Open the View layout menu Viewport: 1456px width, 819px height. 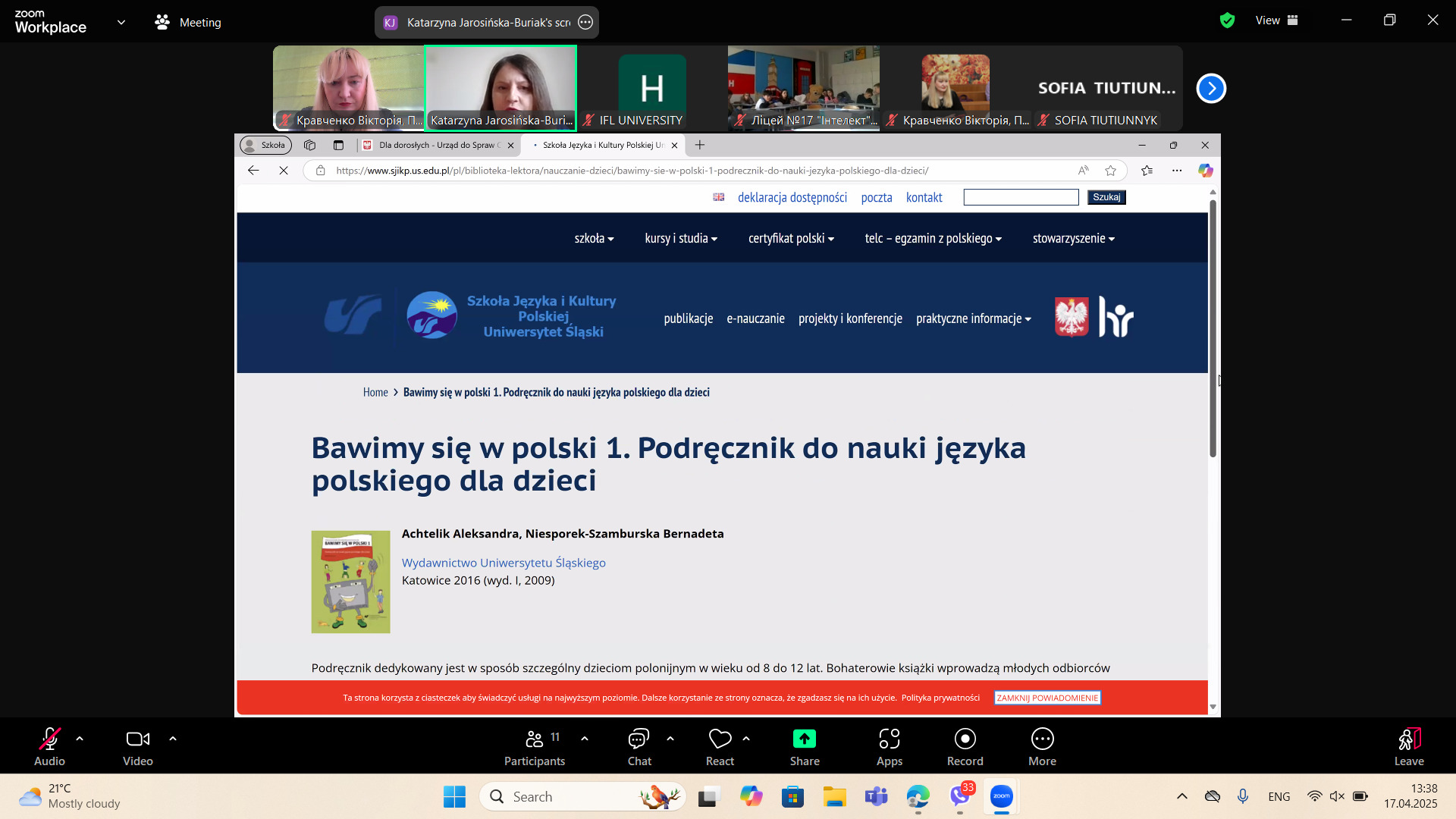tap(1277, 20)
